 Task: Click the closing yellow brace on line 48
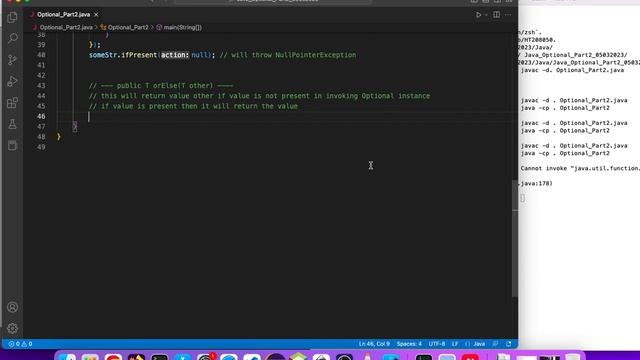tap(59, 137)
